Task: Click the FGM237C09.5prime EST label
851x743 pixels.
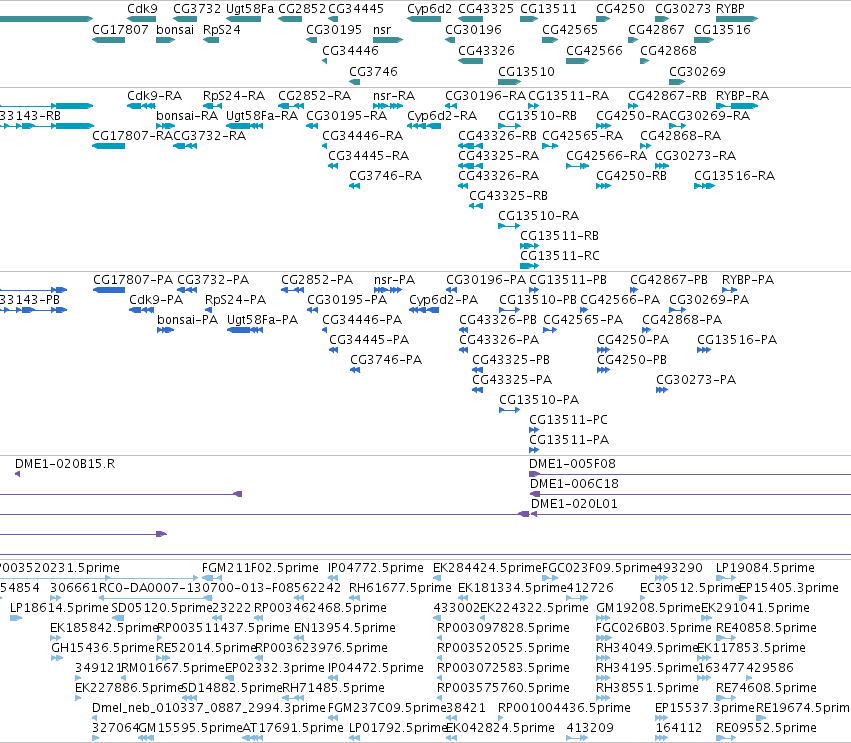Action: tap(387, 708)
